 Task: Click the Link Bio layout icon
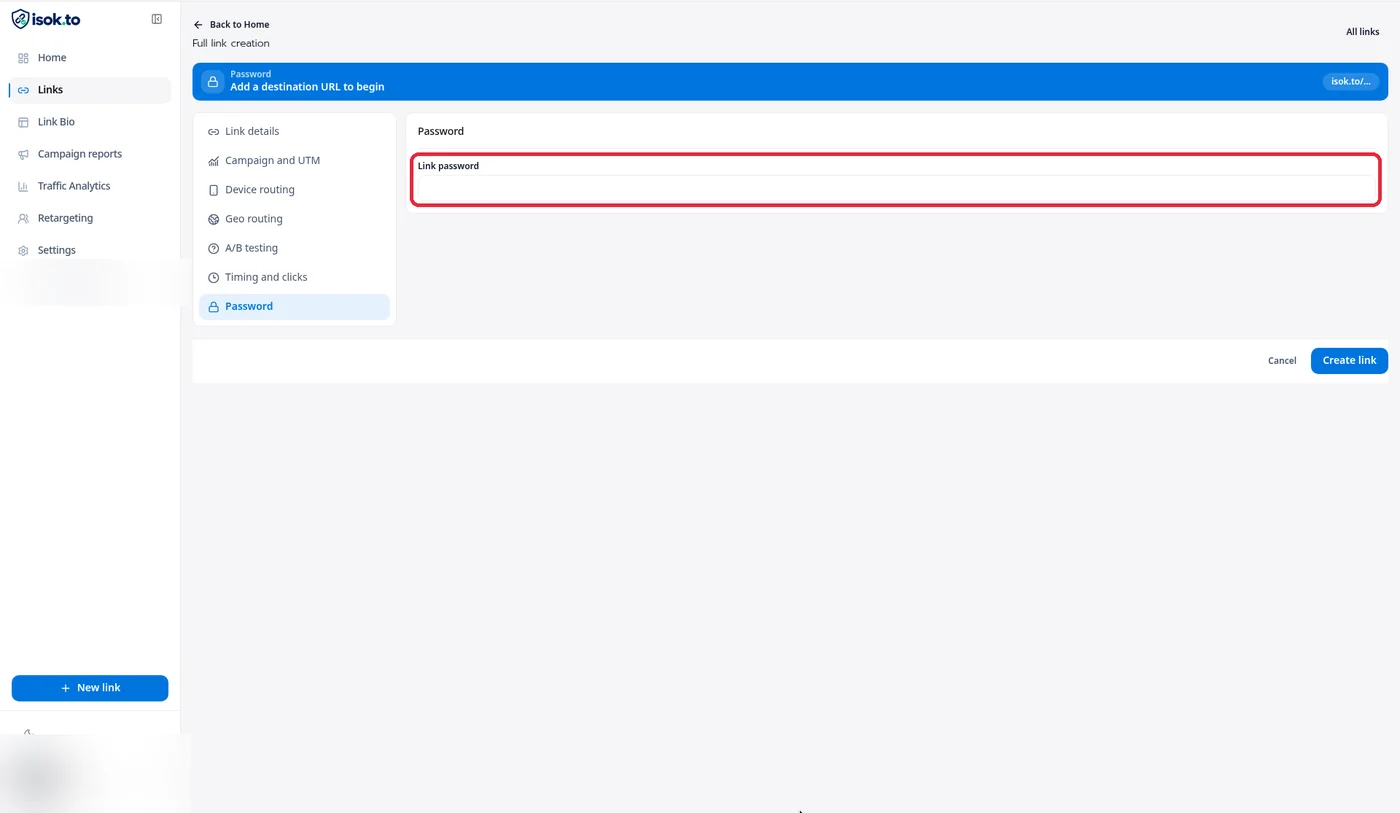(24, 122)
